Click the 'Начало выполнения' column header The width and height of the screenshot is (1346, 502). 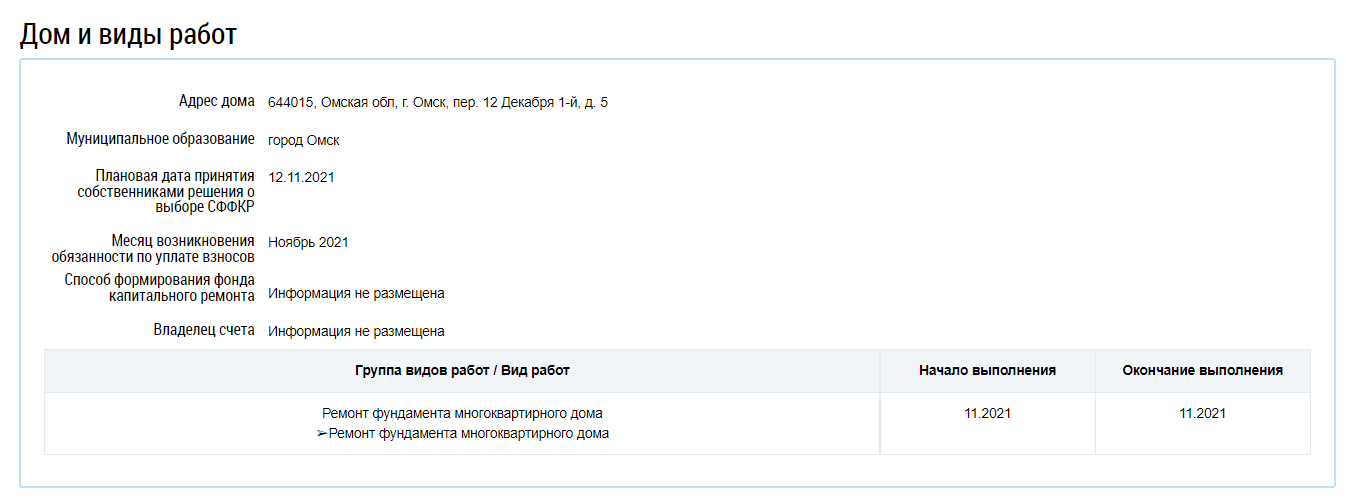pyautogui.click(x=987, y=371)
